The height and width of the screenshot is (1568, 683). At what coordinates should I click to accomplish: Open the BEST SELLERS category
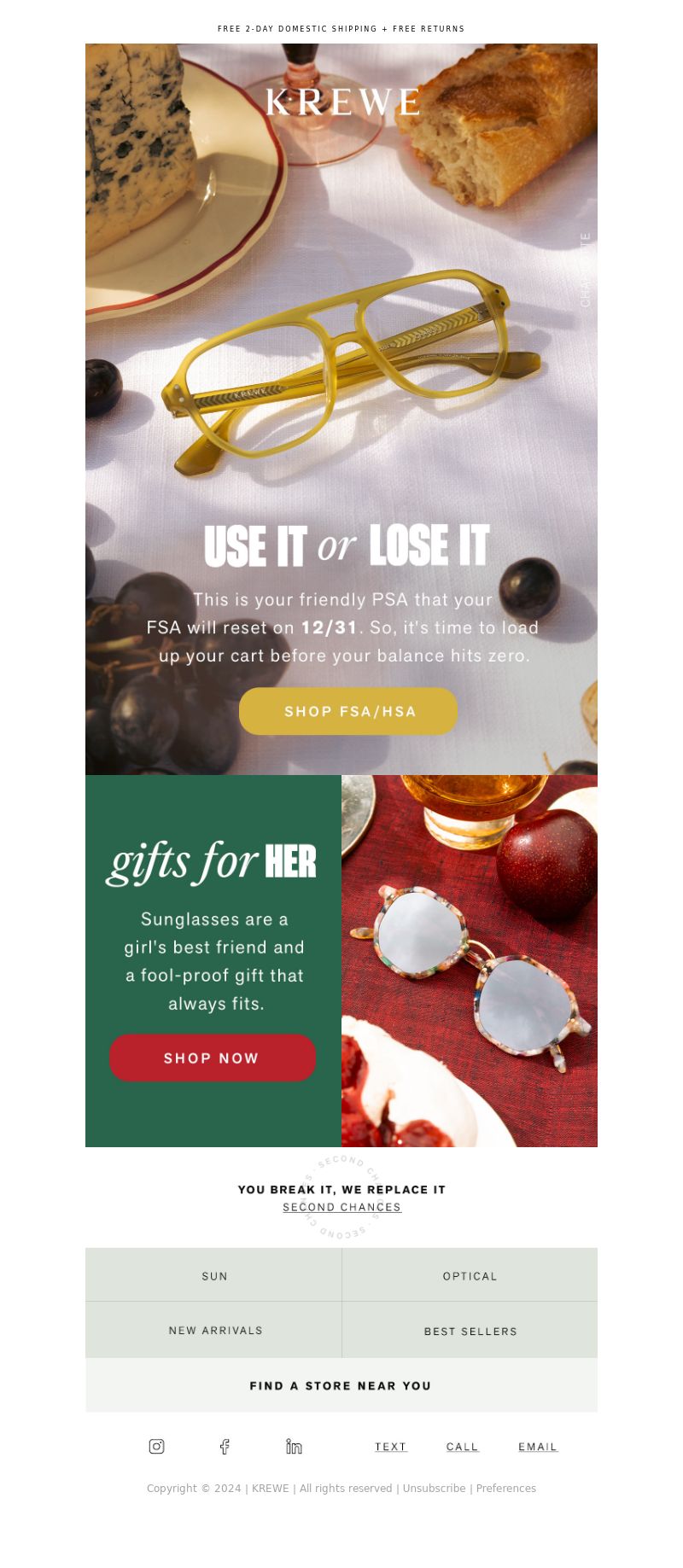470,1330
